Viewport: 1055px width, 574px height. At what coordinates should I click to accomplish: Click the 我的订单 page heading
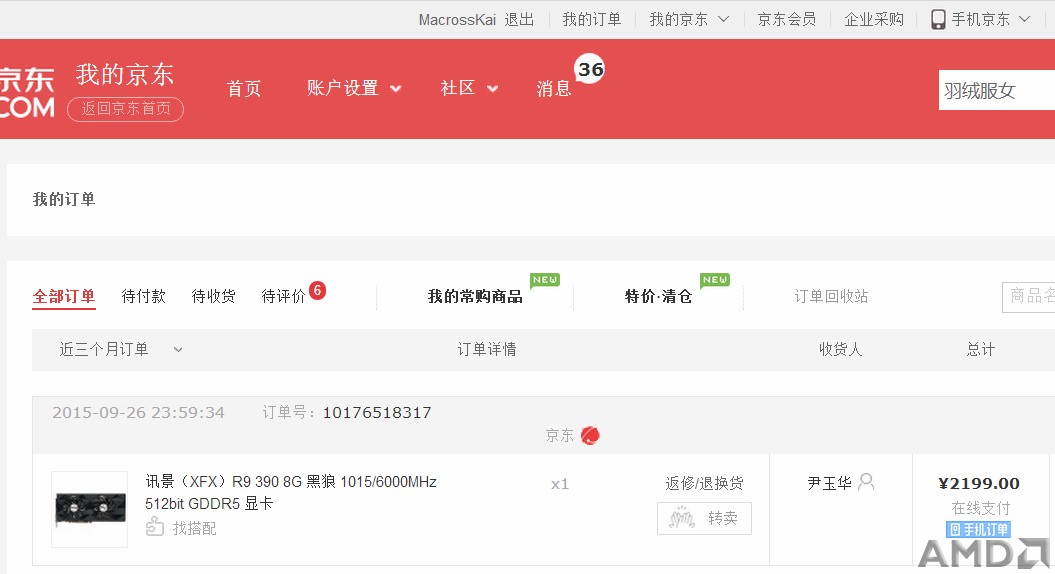[x=64, y=199]
